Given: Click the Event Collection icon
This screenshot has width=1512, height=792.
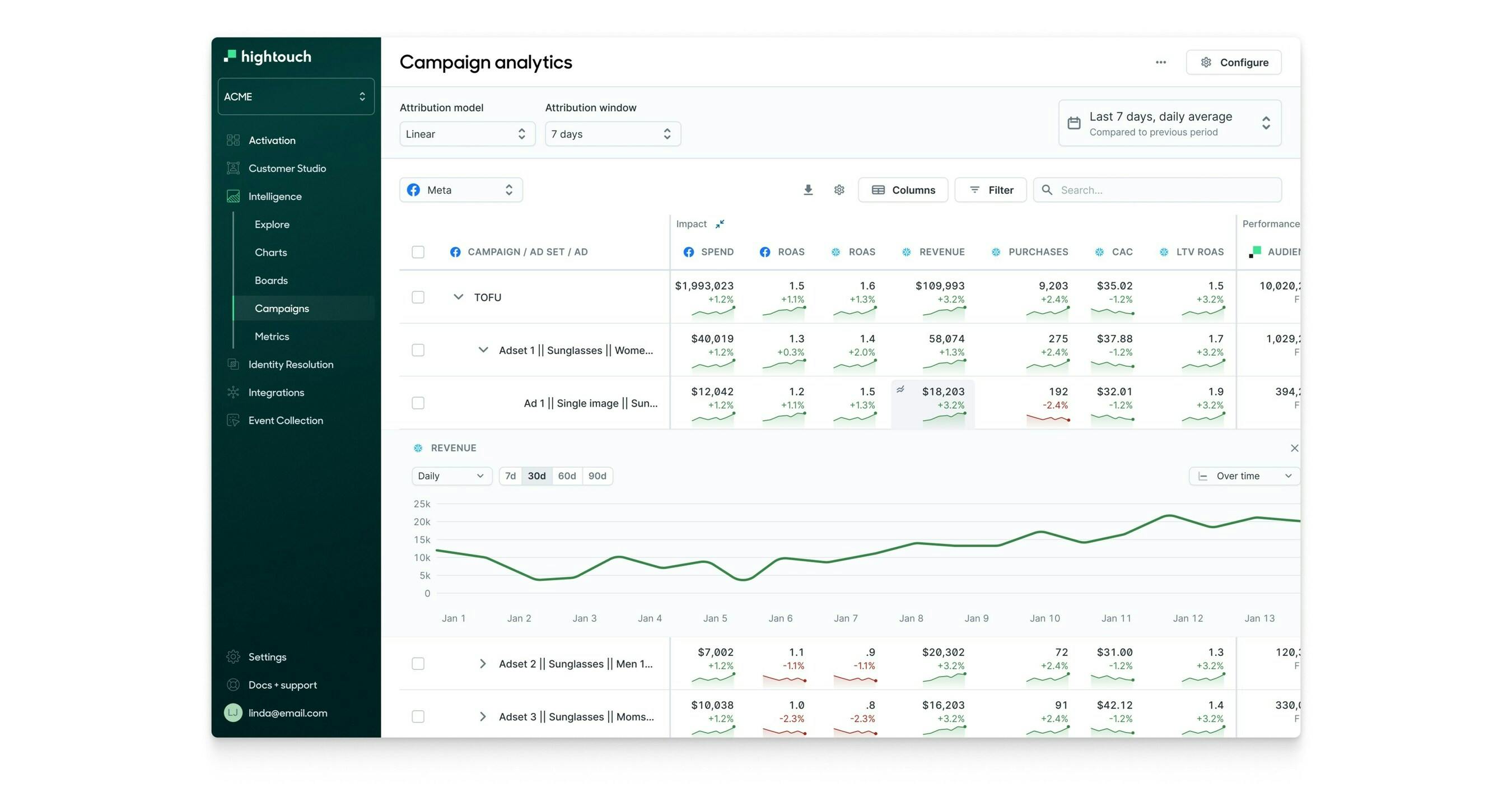Looking at the screenshot, I should pos(233,420).
